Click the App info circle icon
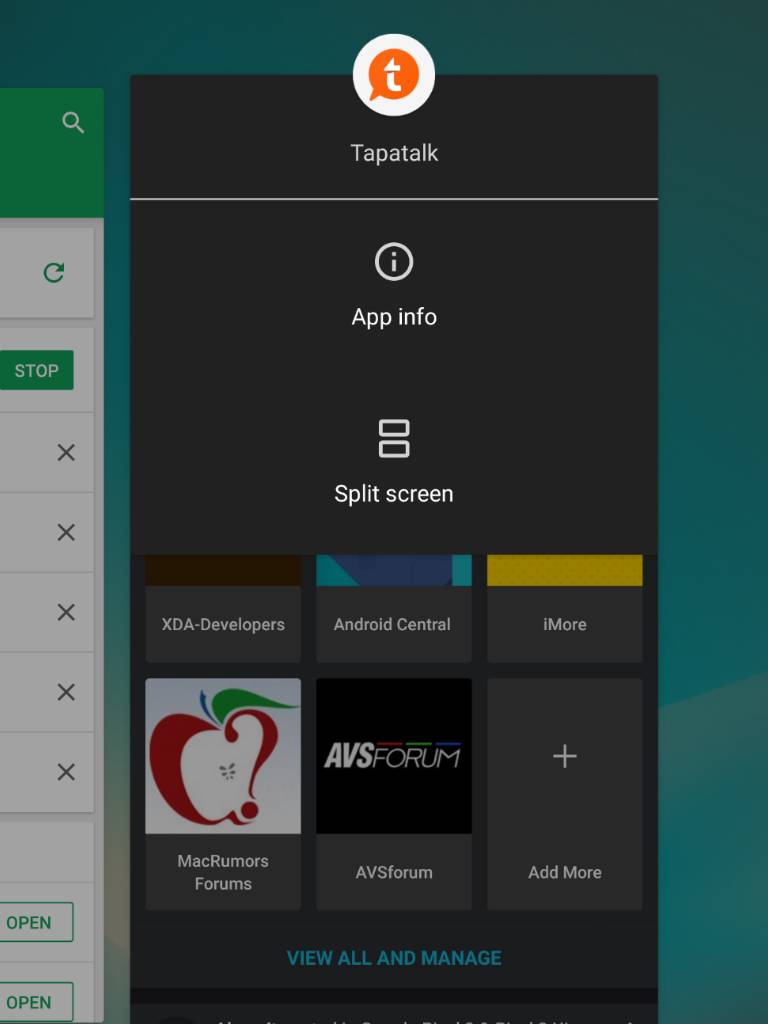Image resolution: width=768 pixels, height=1024 pixels. click(394, 262)
